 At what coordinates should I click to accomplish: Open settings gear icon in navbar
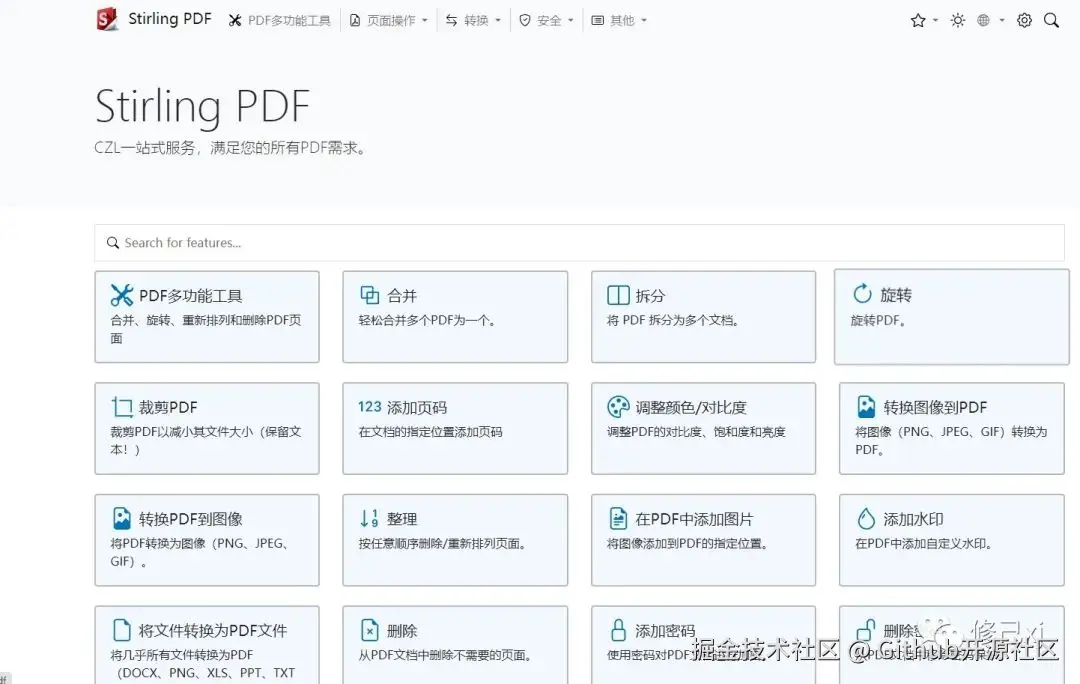click(1024, 21)
